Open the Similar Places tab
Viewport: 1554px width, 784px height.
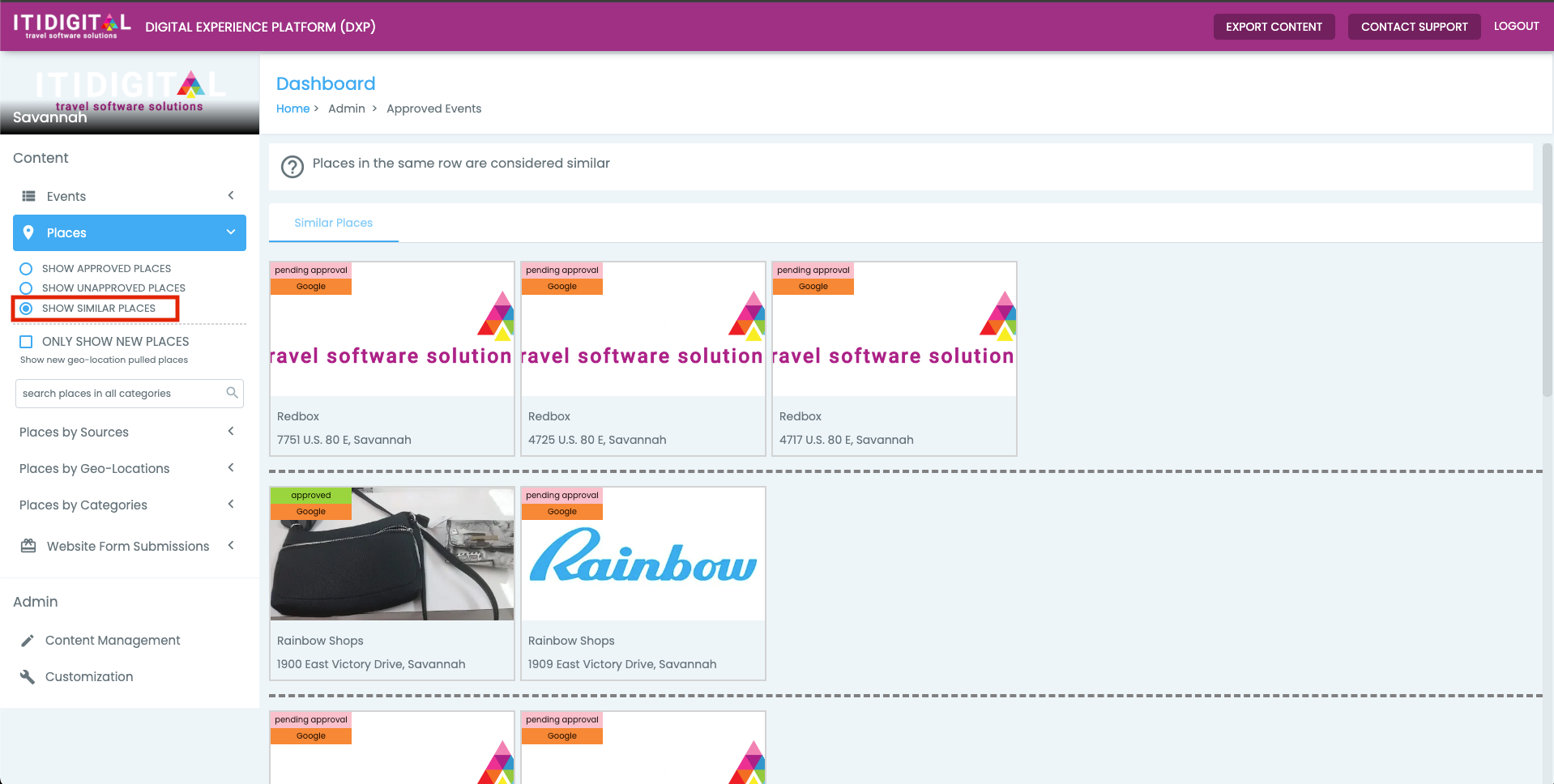[x=334, y=223]
